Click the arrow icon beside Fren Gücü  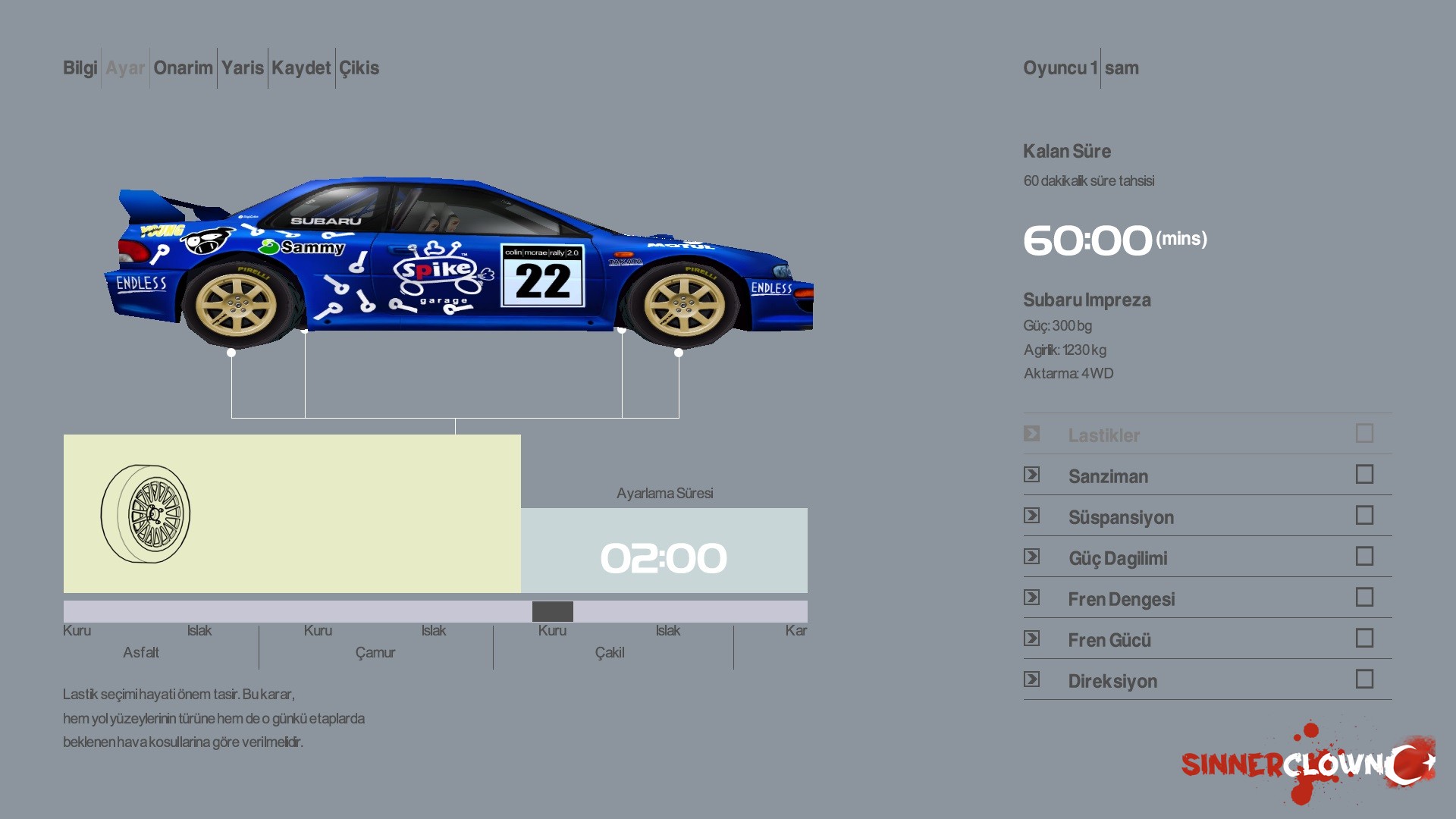point(1031,639)
